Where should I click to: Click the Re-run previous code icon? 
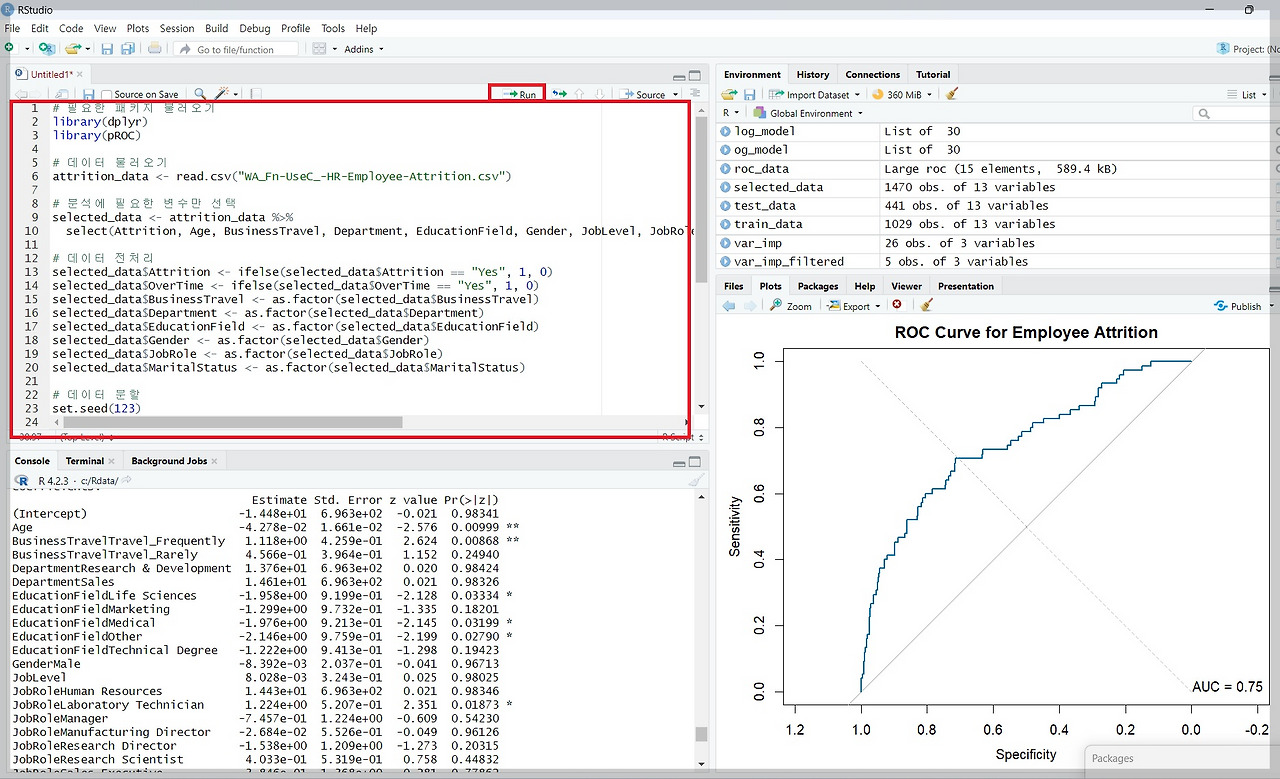point(559,94)
